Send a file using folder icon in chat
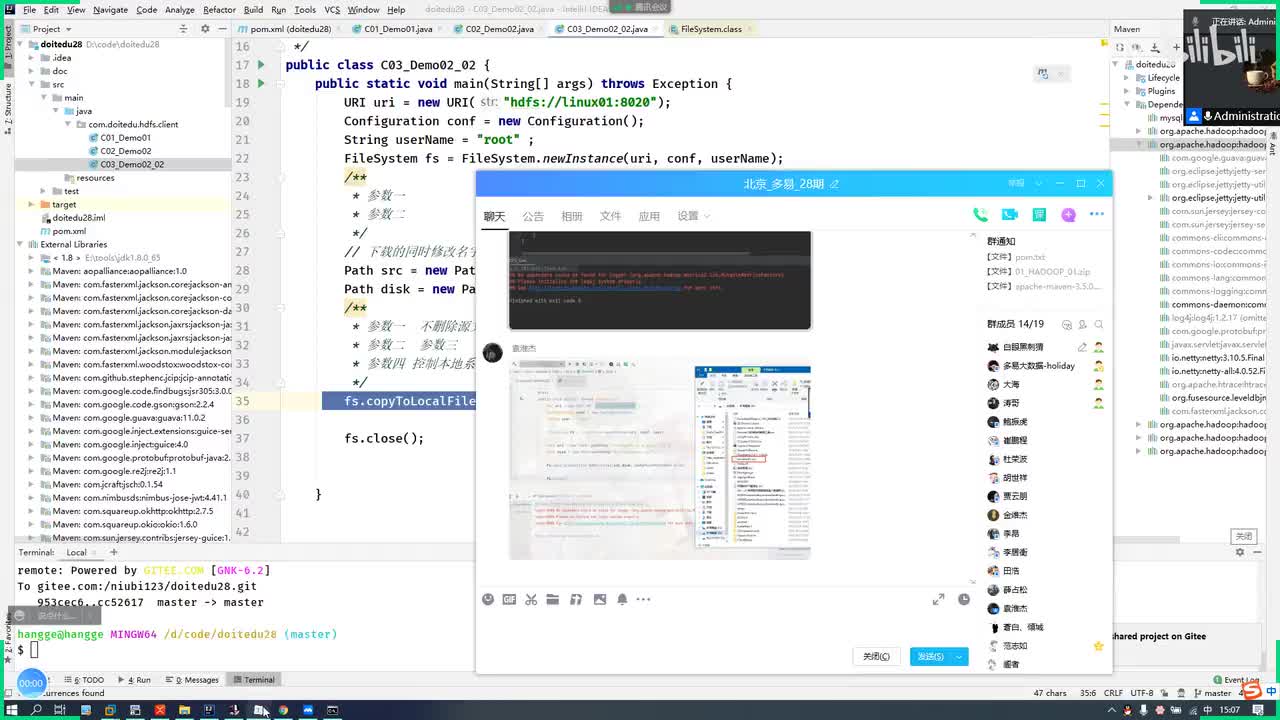This screenshot has height=720, width=1280. point(553,599)
